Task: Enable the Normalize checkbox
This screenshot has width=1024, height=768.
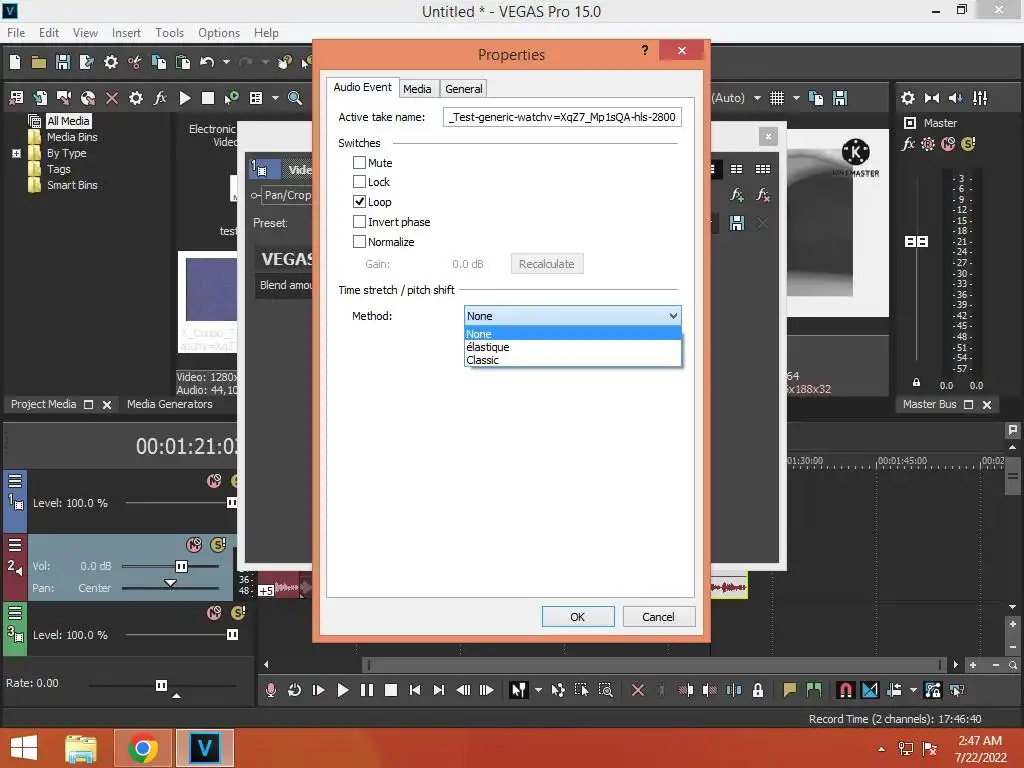Action: [x=359, y=242]
